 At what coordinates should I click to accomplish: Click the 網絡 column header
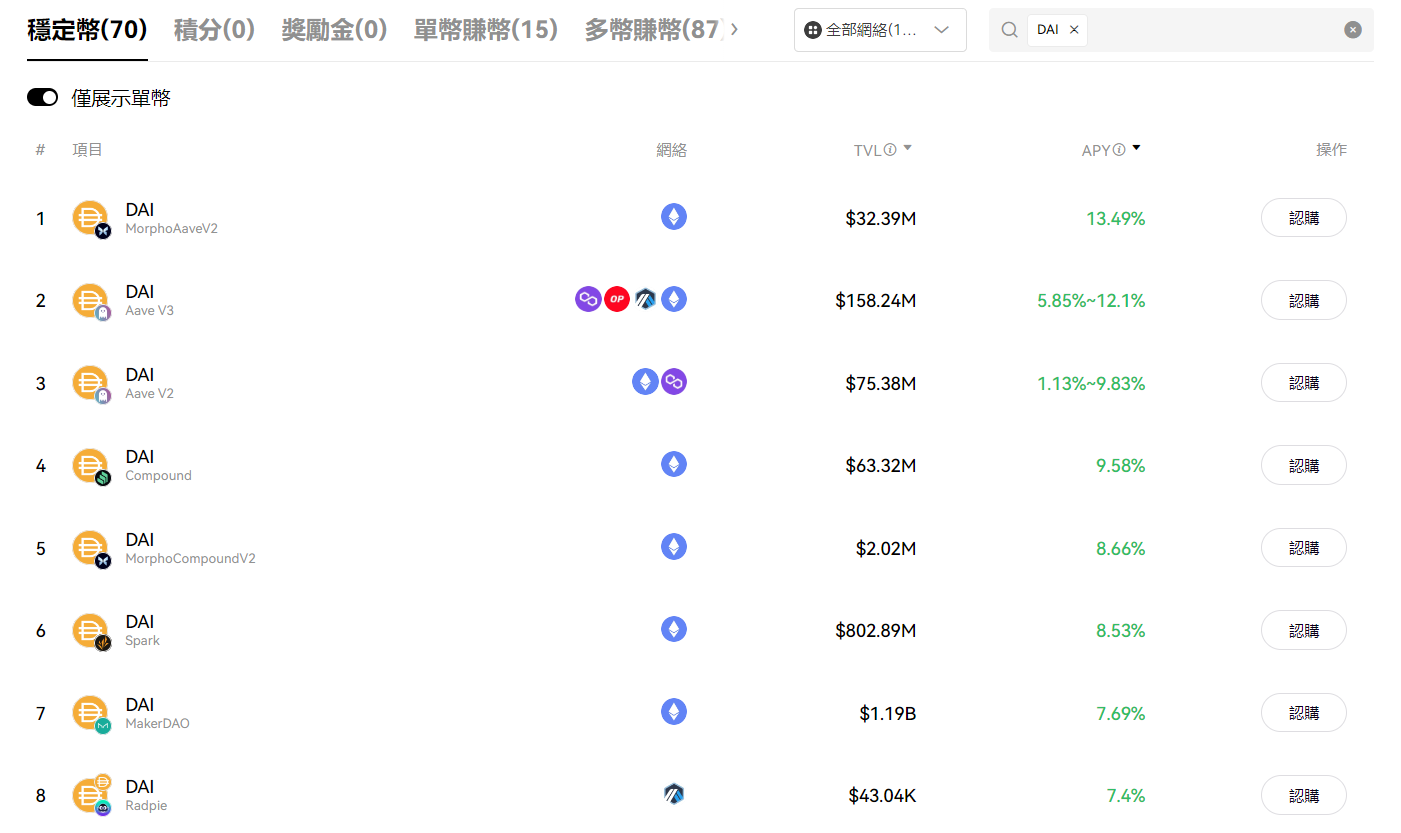[671, 150]
